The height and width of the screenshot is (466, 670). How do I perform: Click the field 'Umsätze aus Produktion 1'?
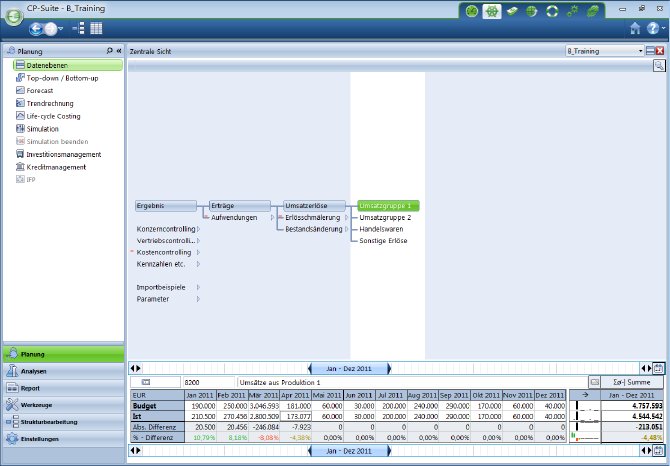click(412, 382)
